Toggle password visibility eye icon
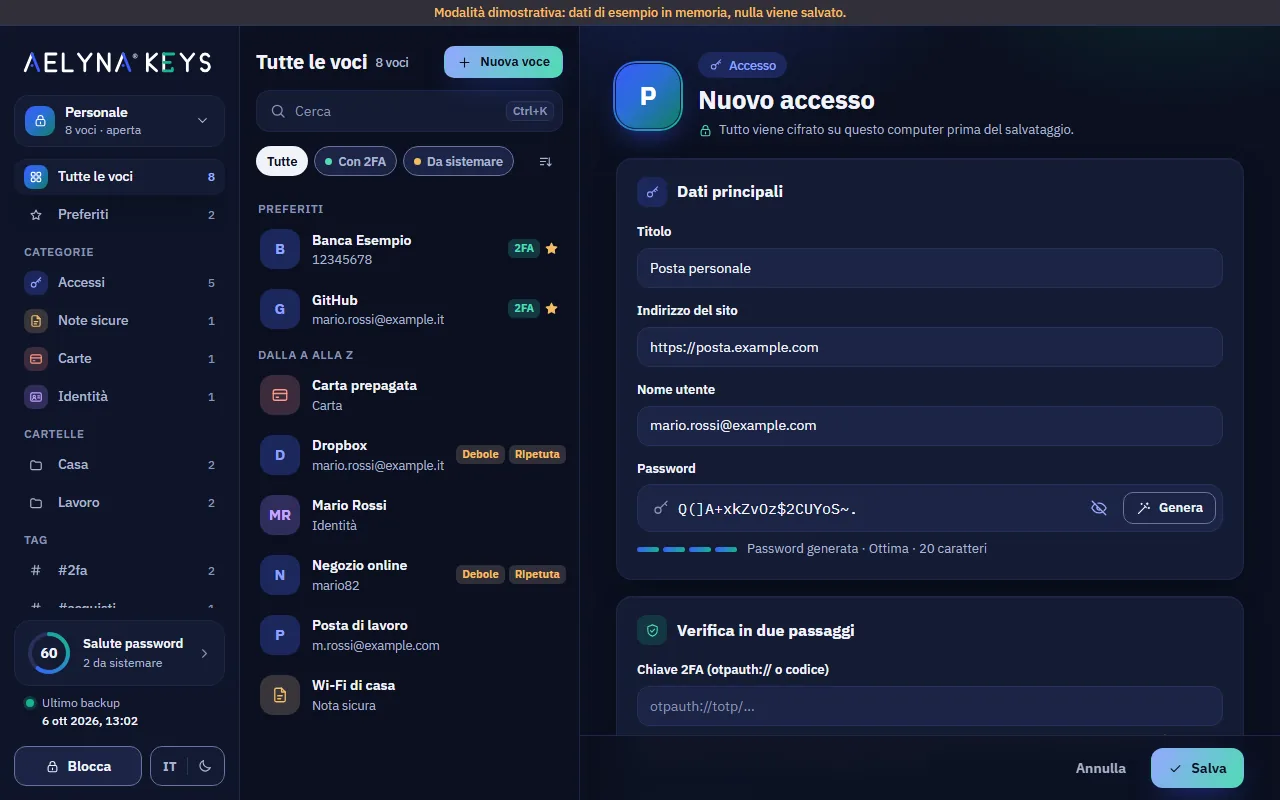The image size is (1280, 800). click(1098, 508)
